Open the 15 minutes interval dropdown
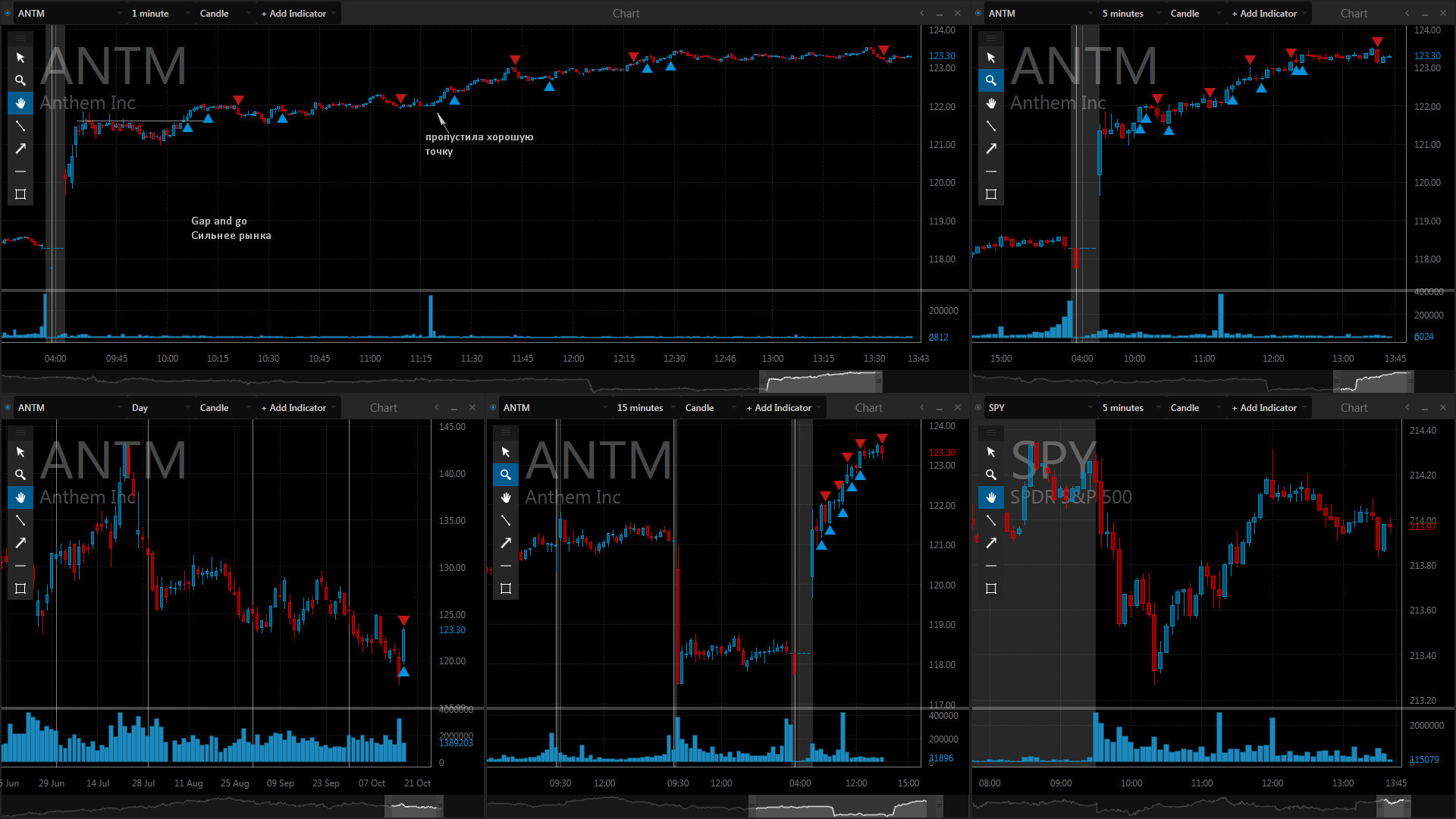This screenshot has height=819, width=1456. [x=645, y=408]
